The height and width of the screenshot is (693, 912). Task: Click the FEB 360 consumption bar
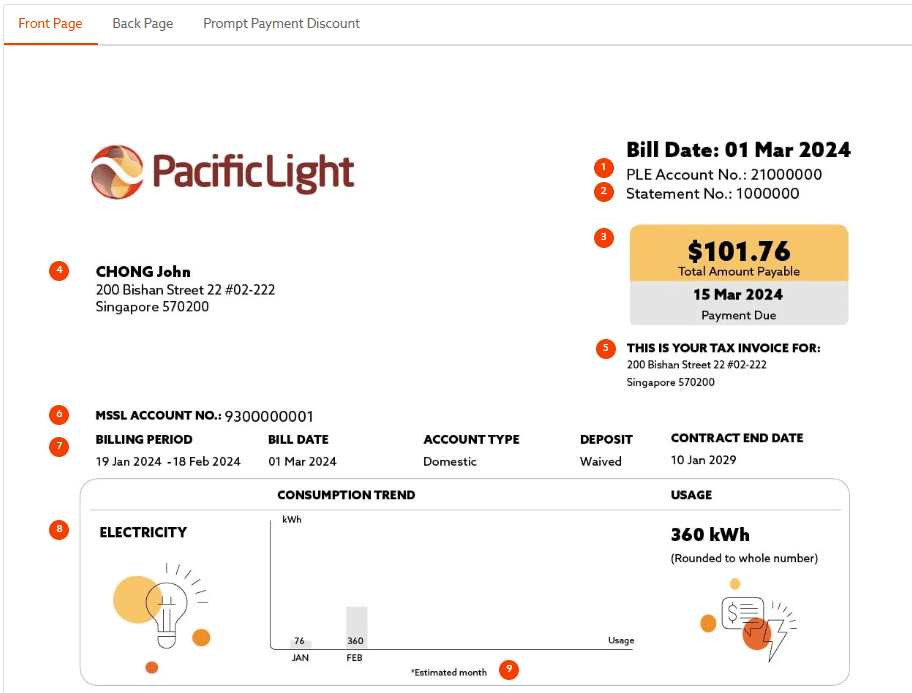click(357, 627)
